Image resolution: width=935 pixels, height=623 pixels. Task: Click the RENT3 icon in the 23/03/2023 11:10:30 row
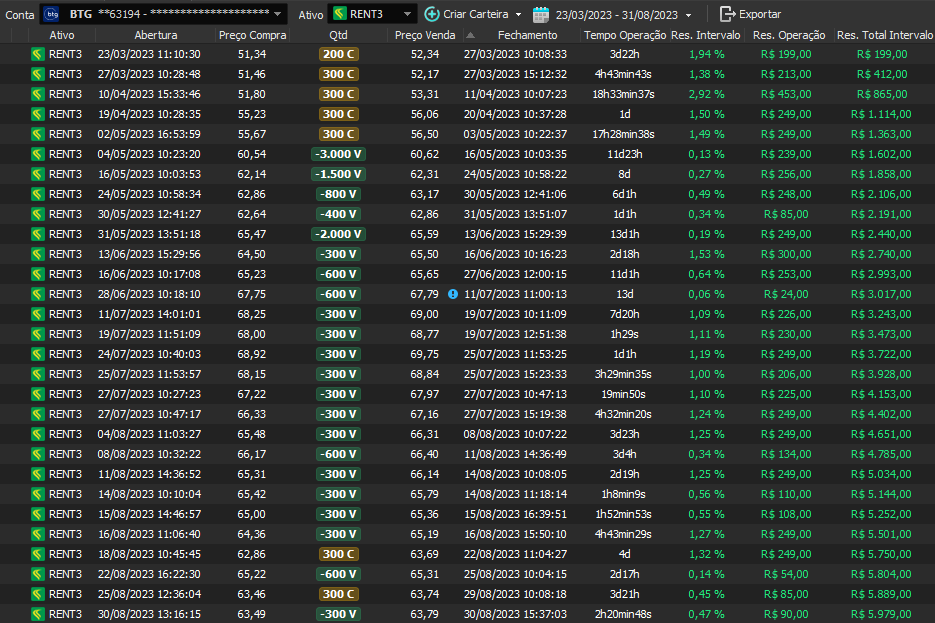pyautogui.click(x=38, y=54)
